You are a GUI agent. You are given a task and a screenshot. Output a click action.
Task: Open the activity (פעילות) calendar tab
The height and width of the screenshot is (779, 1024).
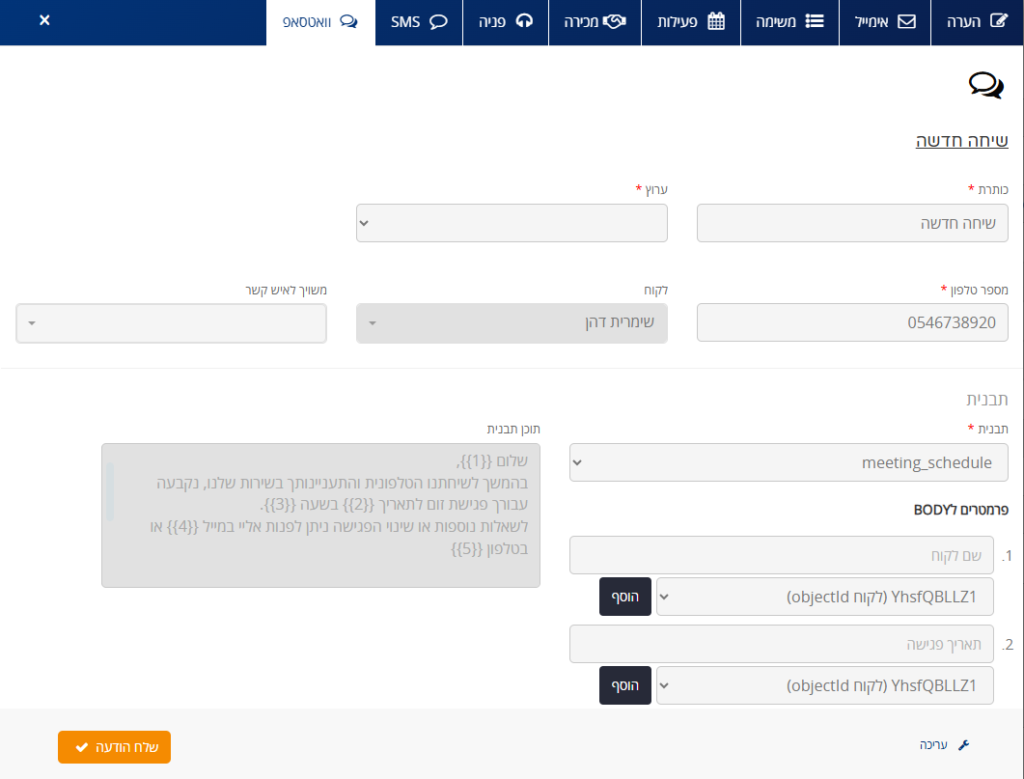(691, 22)
